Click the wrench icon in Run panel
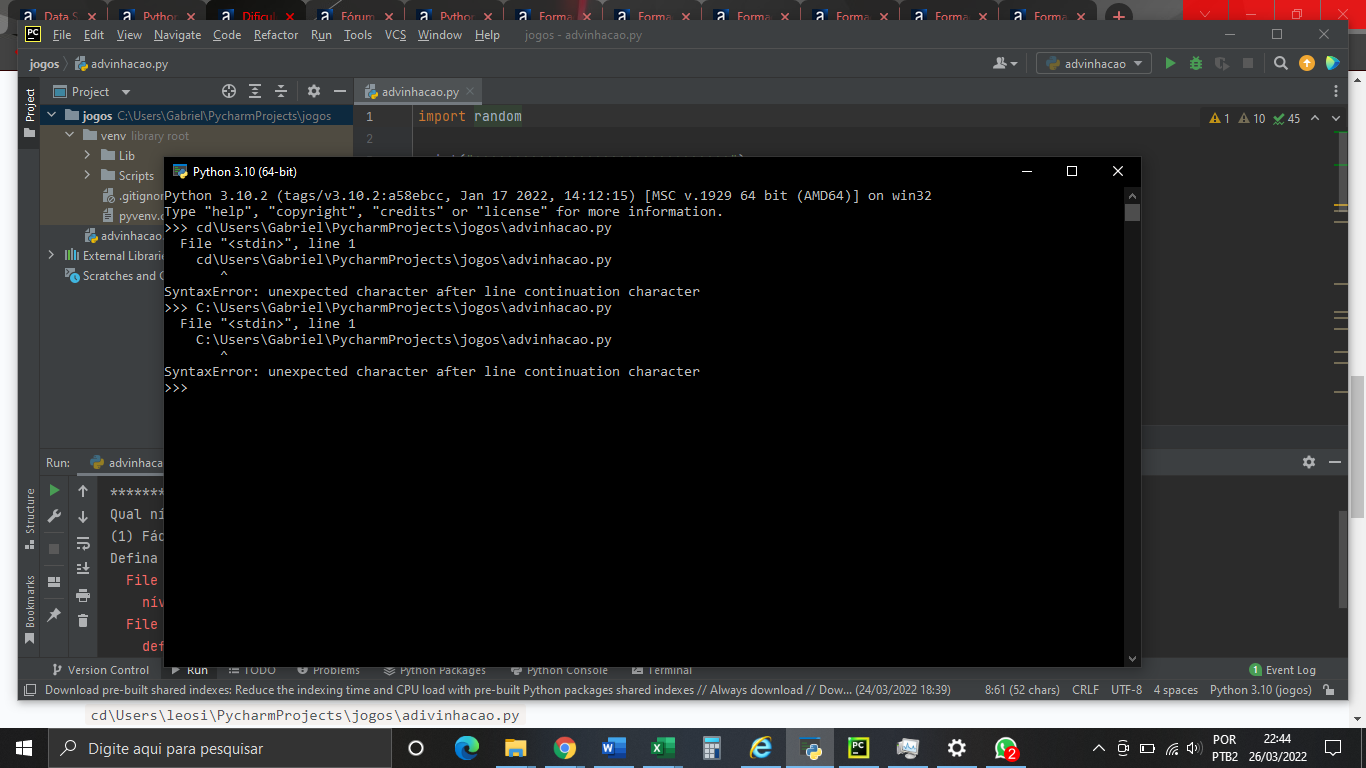Screen dimensions: 1366x768 [x=55, y=517]
